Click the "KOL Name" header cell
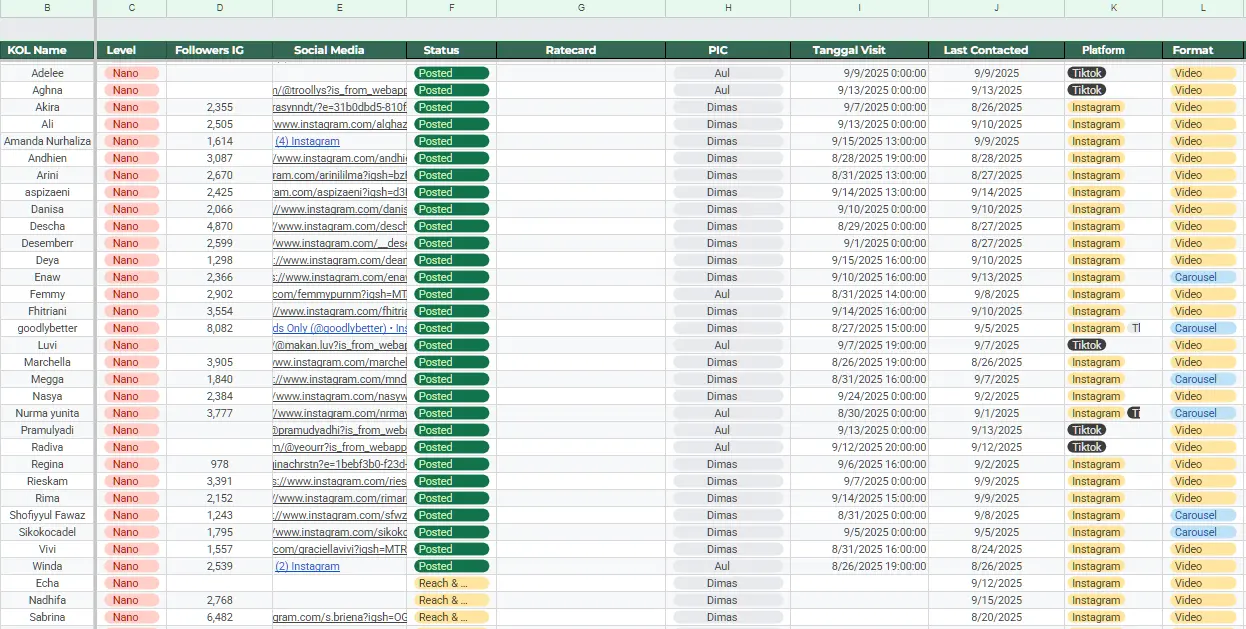The image size is (1246, 629). pos(47,50)
